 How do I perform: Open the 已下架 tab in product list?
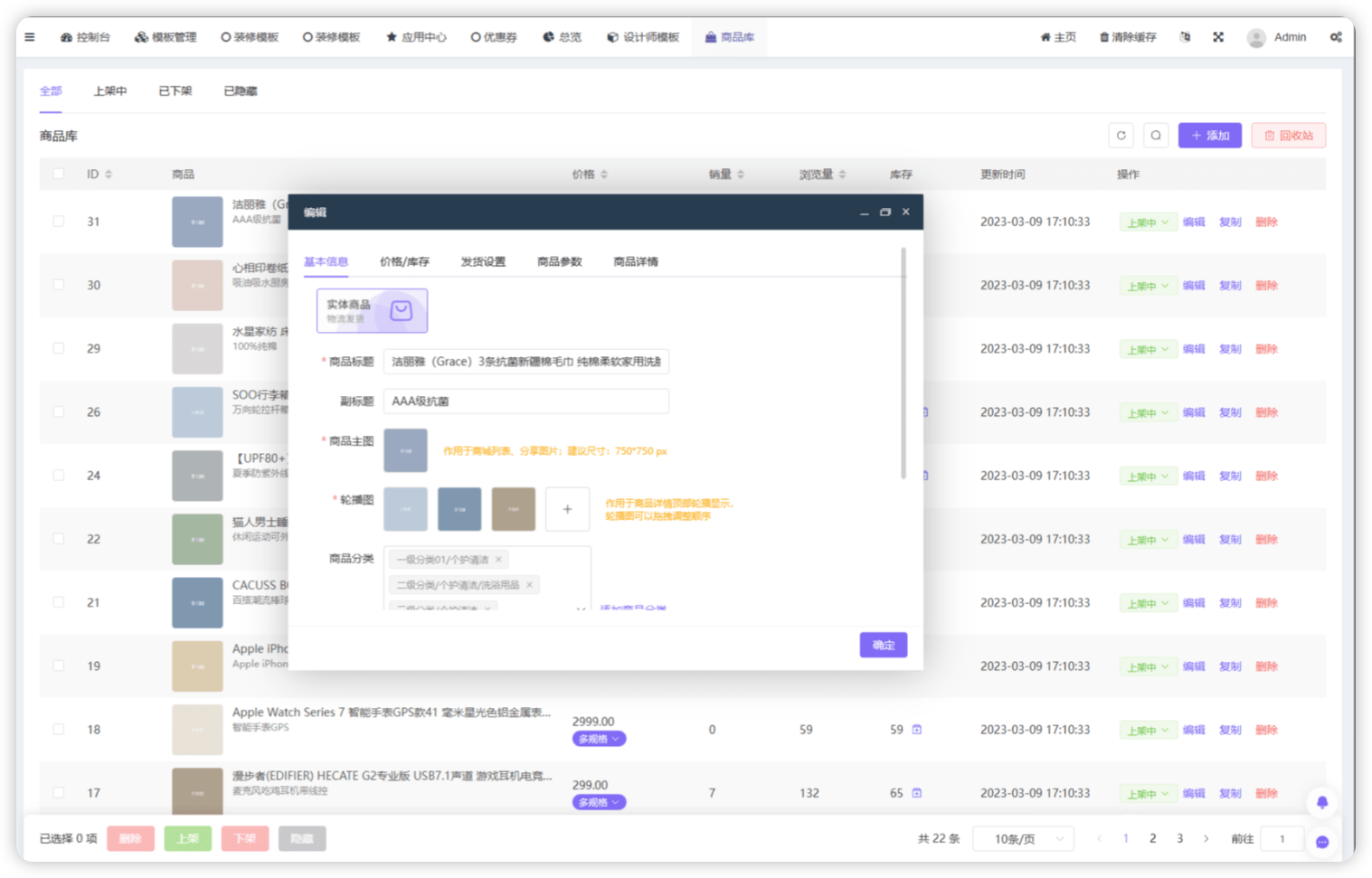(175, 91)
